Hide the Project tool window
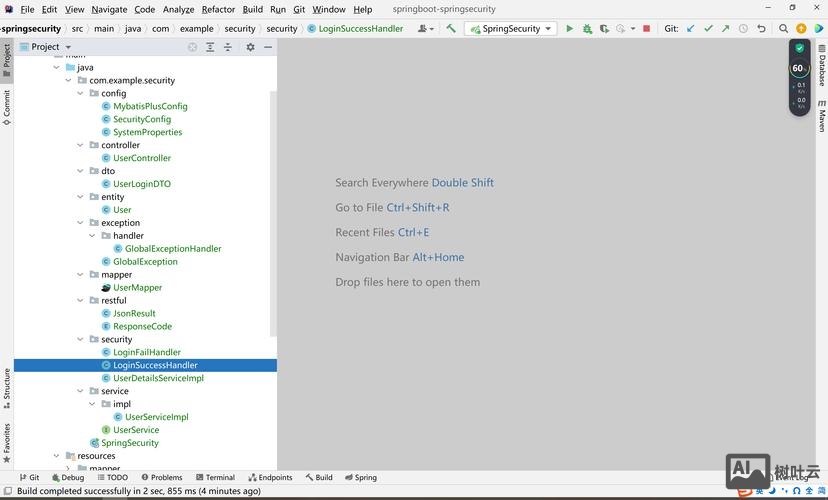 pos(268,47)
